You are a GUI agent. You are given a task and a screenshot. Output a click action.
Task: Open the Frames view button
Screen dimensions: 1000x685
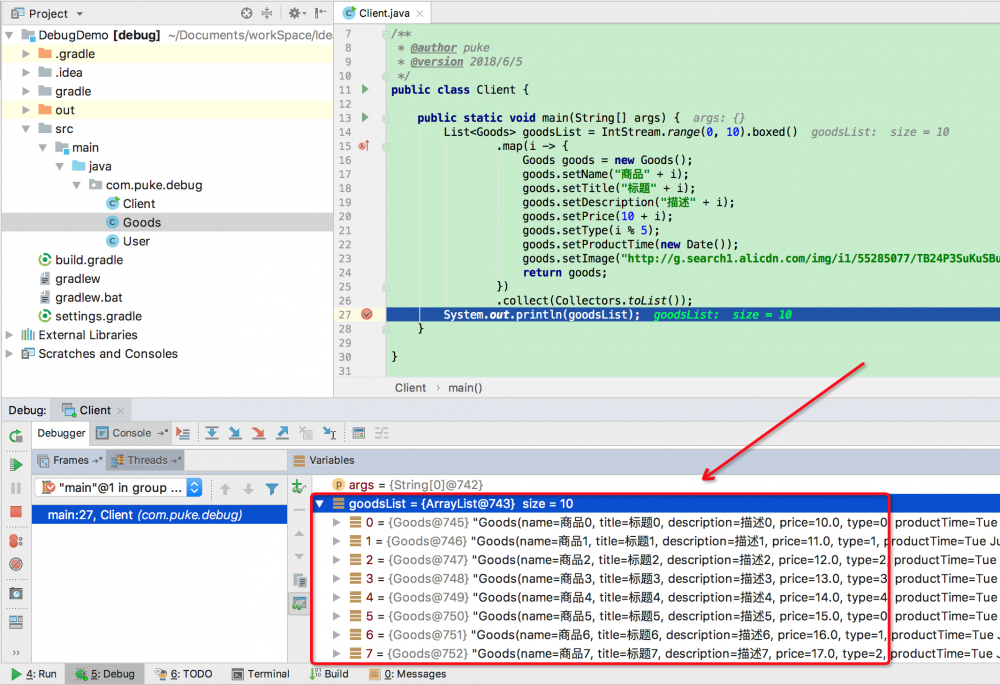pyautogui.click(x=69, y=460)
